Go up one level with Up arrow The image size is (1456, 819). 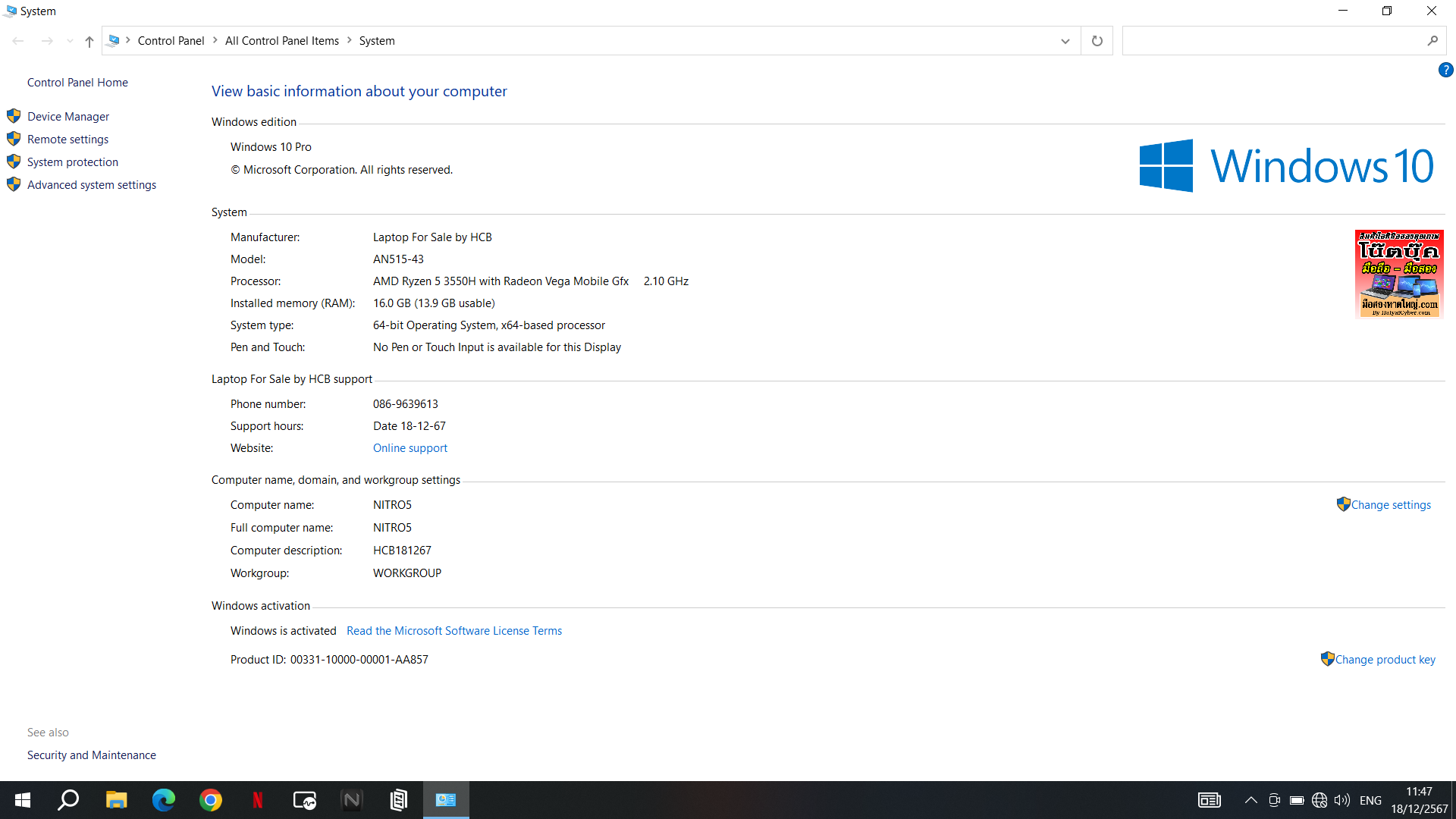[89, 41]
